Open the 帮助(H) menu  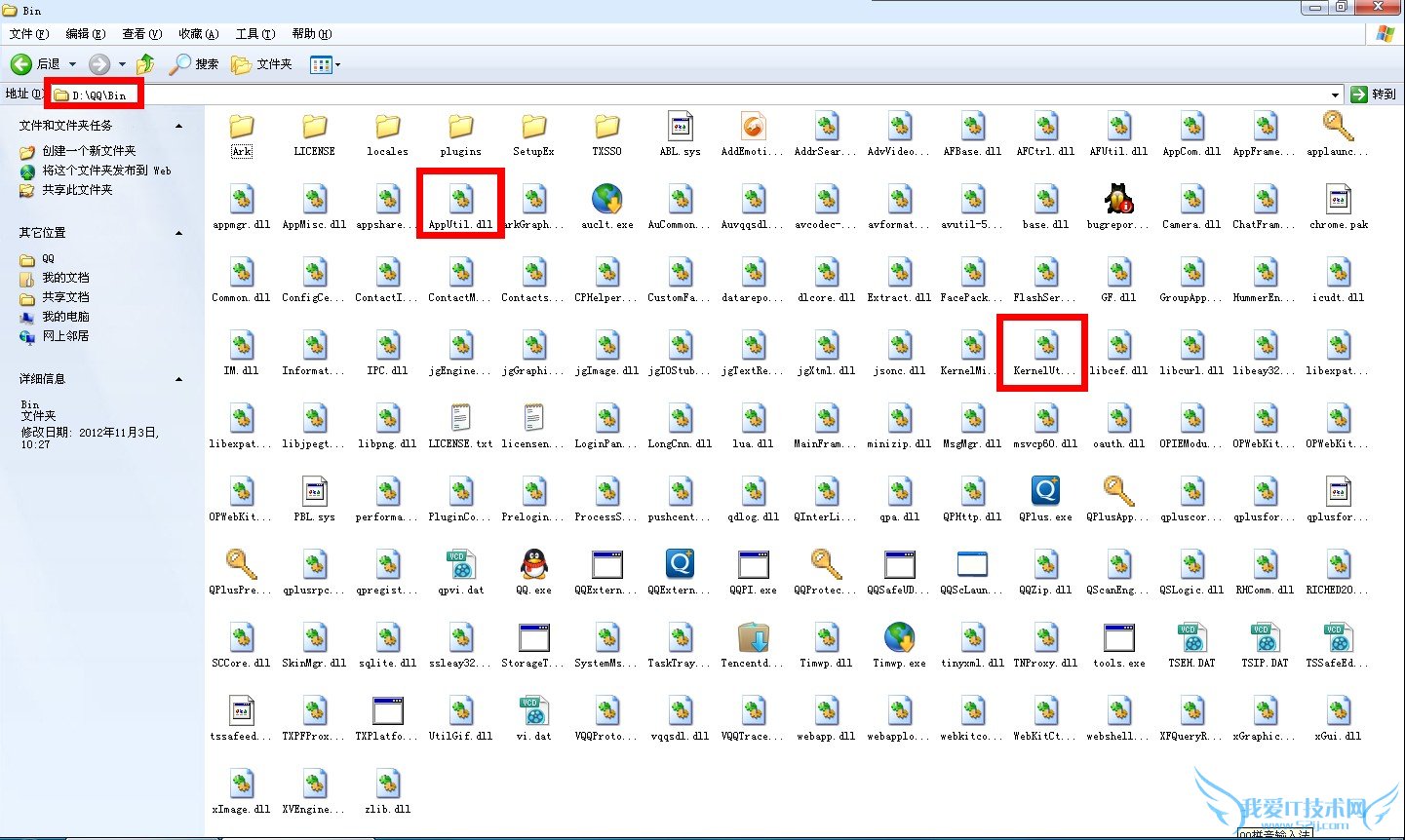click(312, 34)
